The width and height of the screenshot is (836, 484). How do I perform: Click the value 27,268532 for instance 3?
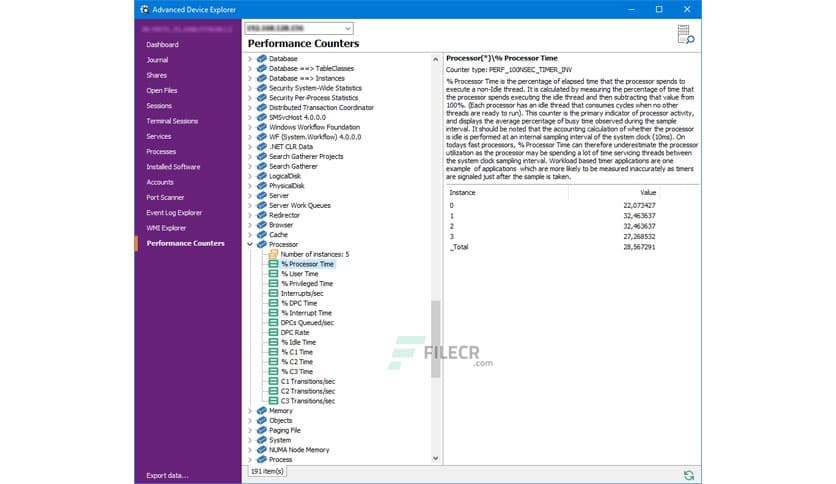point(639,237)
